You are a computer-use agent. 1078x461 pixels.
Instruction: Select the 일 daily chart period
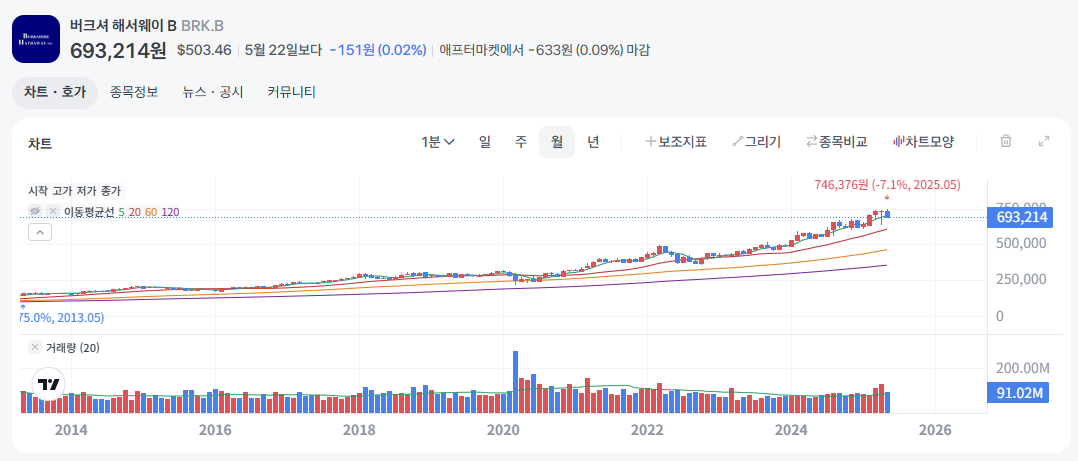tap(485, 142)
